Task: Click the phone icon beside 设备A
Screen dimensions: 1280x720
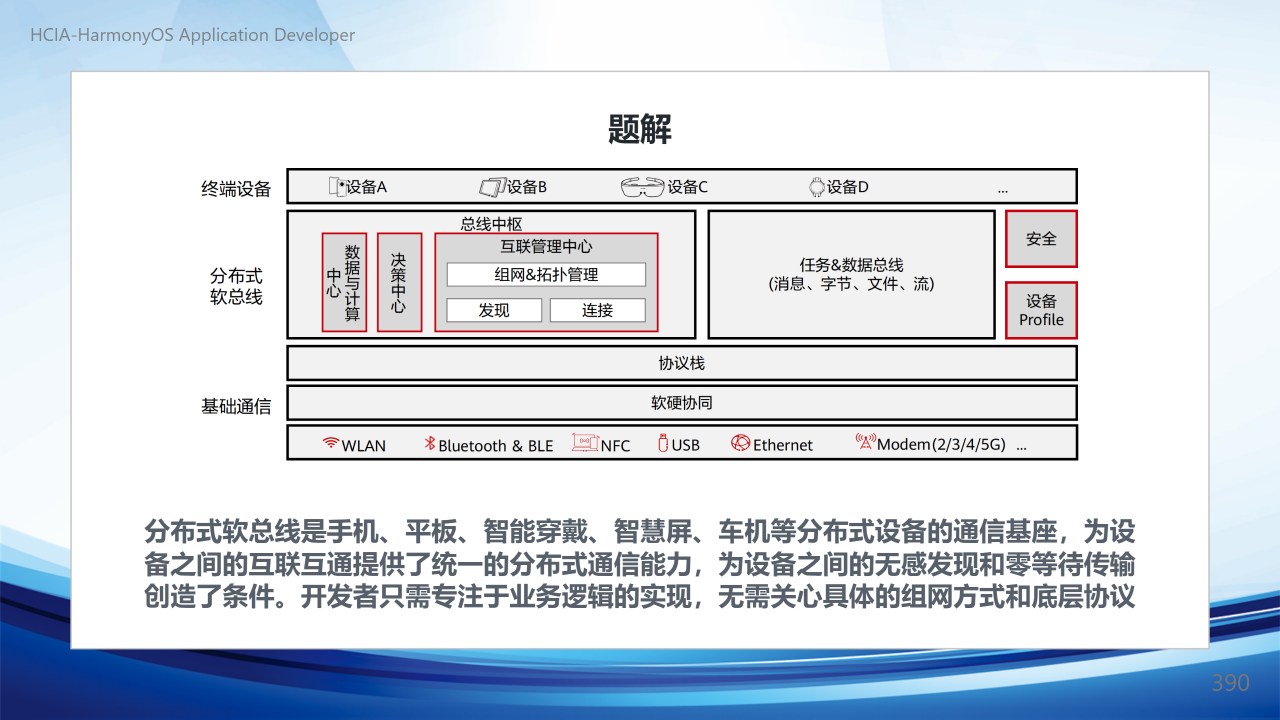Action: click(x=336, y=186)
